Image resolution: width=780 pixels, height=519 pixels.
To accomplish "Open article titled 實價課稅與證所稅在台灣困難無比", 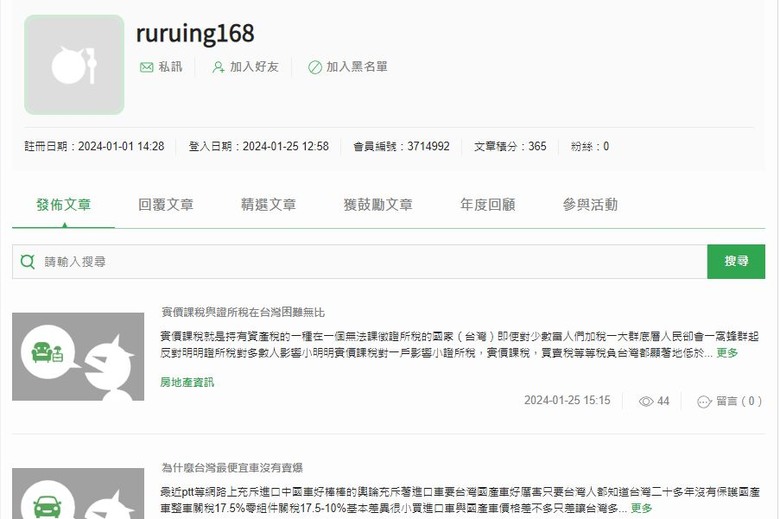I will [x=243, y=312].
